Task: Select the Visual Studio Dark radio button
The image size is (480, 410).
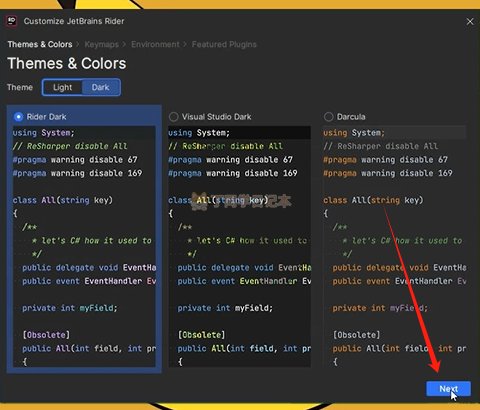Action: point(173,117)
